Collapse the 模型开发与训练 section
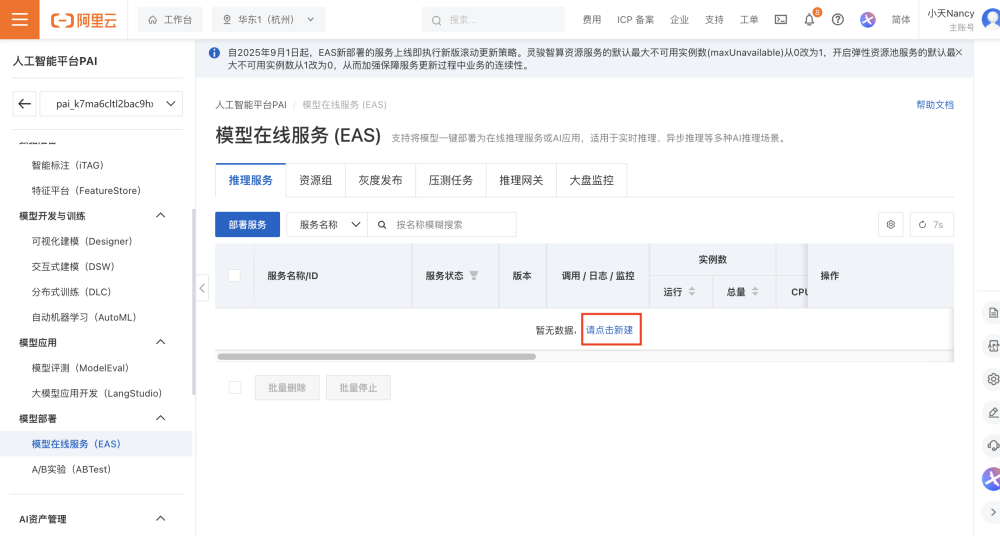The image size is (1000, 536). [x=161, y=216]
